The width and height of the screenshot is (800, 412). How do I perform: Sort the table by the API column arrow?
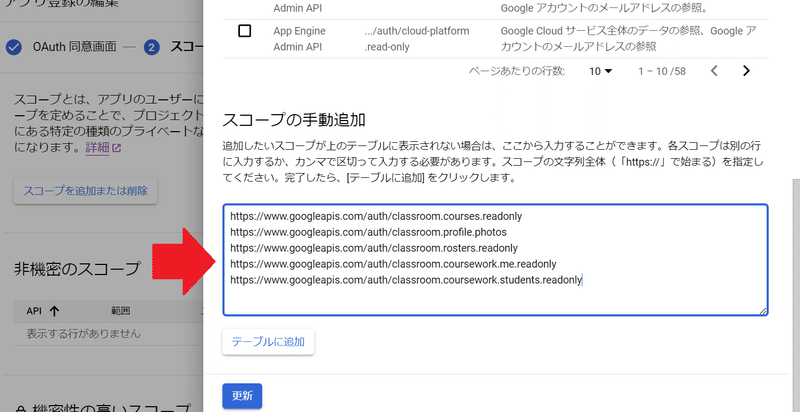pos(55,311)
